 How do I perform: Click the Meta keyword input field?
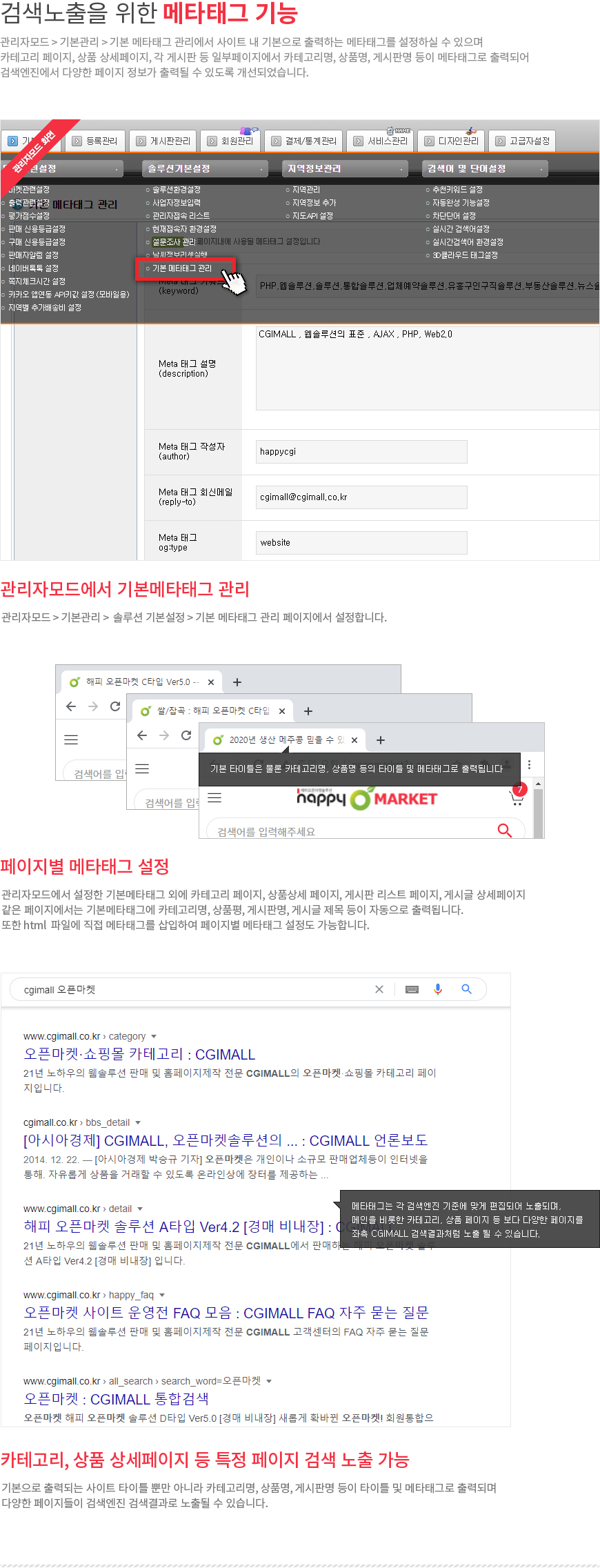click(428, 286)
